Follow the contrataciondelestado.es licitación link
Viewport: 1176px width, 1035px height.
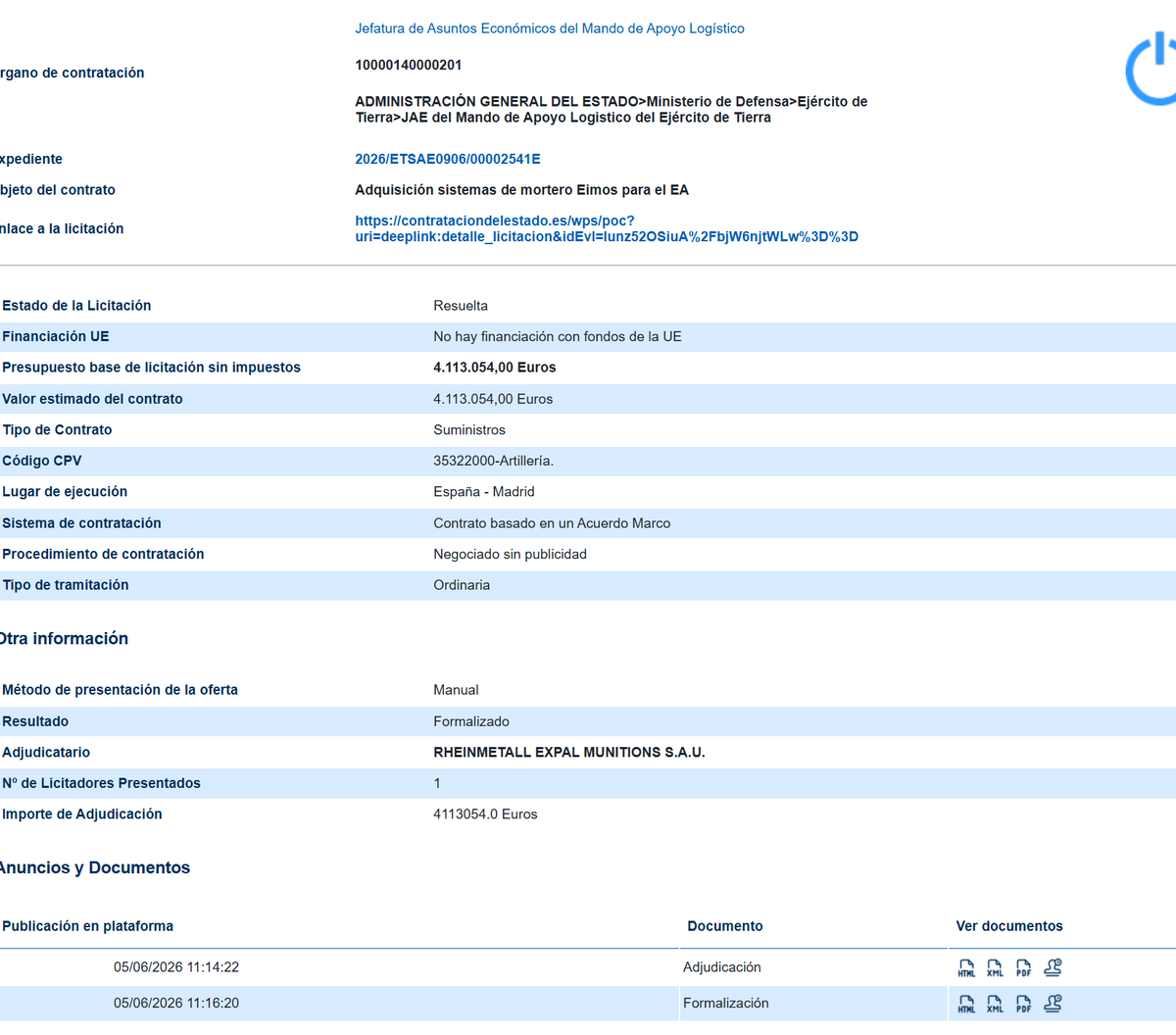click(607, 228)
